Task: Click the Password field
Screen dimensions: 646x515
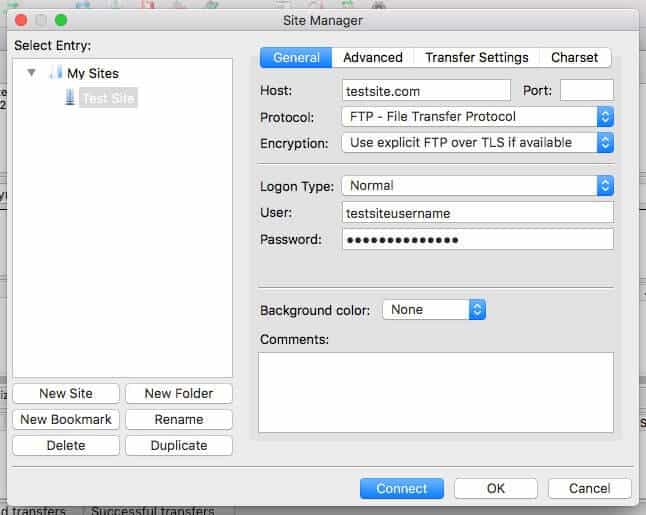Action: pyautogui.click(x=477, y=239)
